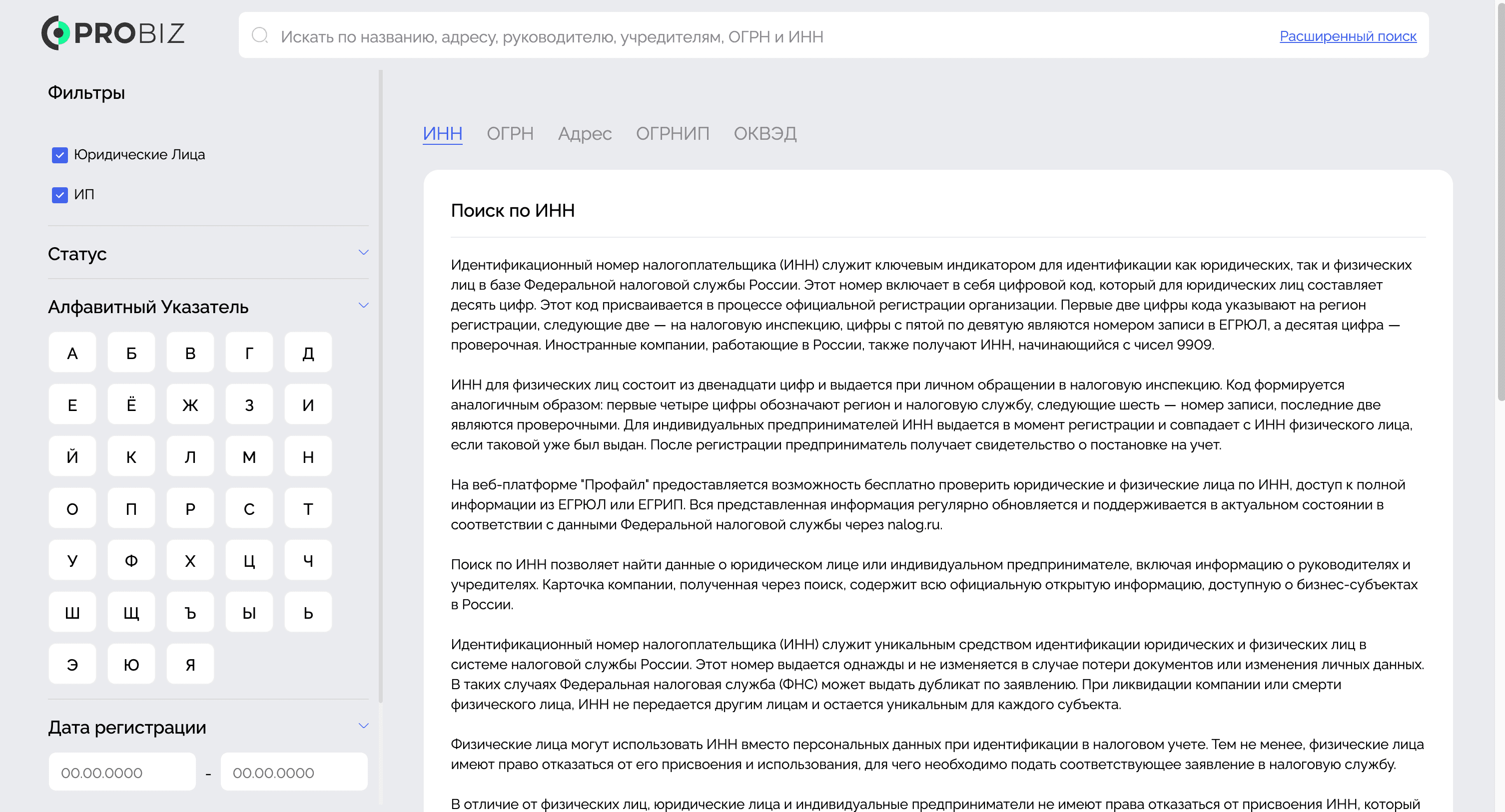Viewport: 1505px width, 812px height.
Task: Open the ОКВЭД tab
Action: [764, 134]
